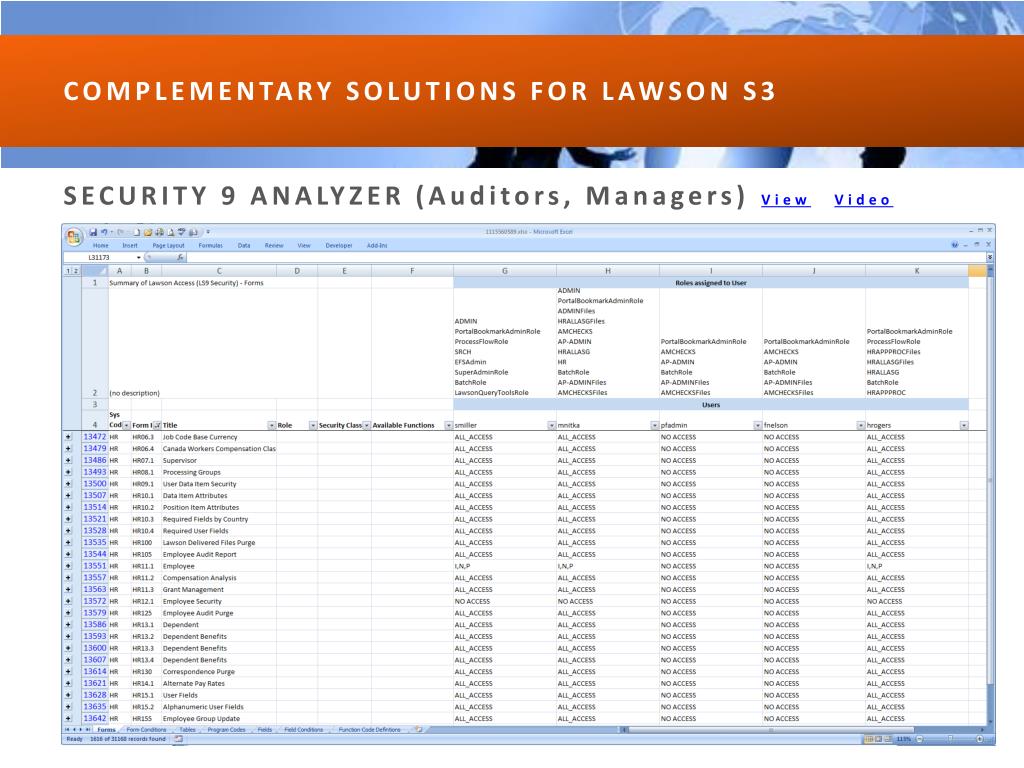
Task: Open the Available Functions filter dropdown
Action: click(x=448, y=425)
